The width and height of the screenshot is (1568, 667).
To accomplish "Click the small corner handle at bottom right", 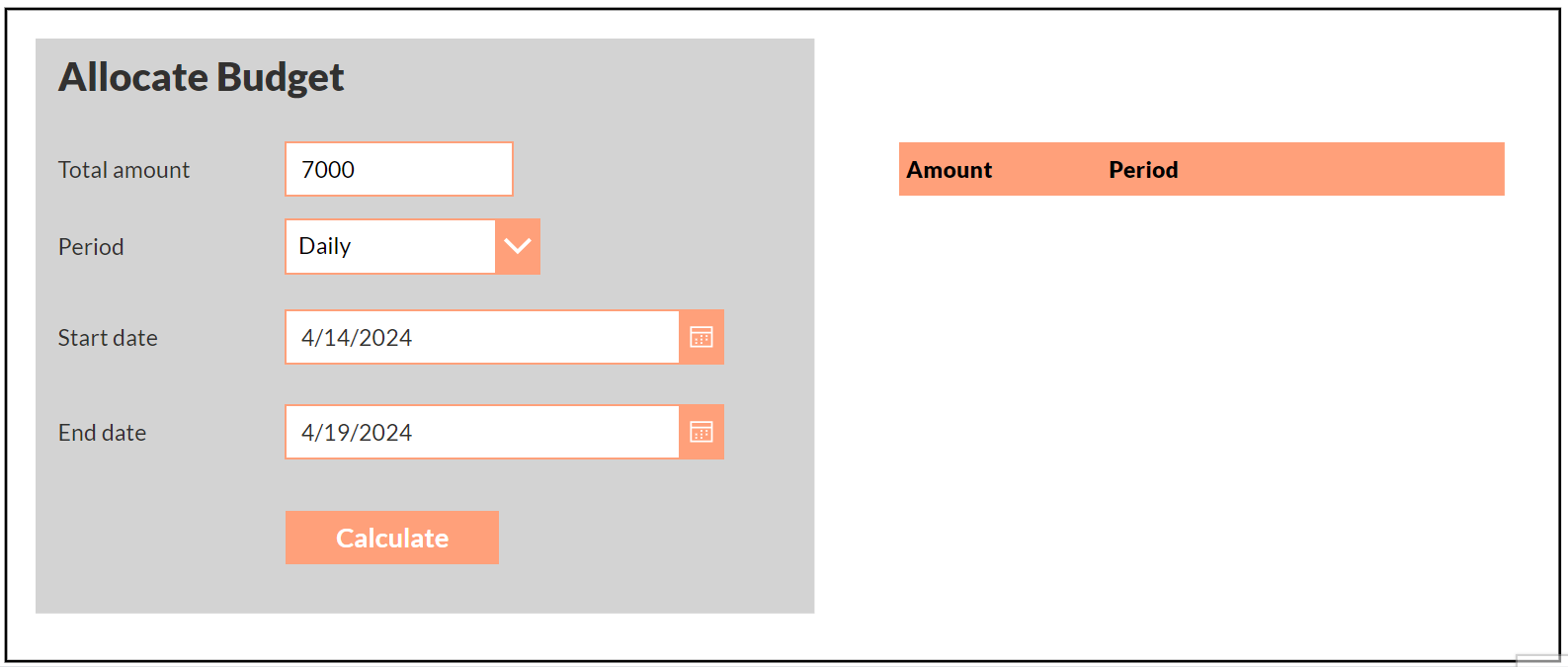I will (x=1539, y=660).
